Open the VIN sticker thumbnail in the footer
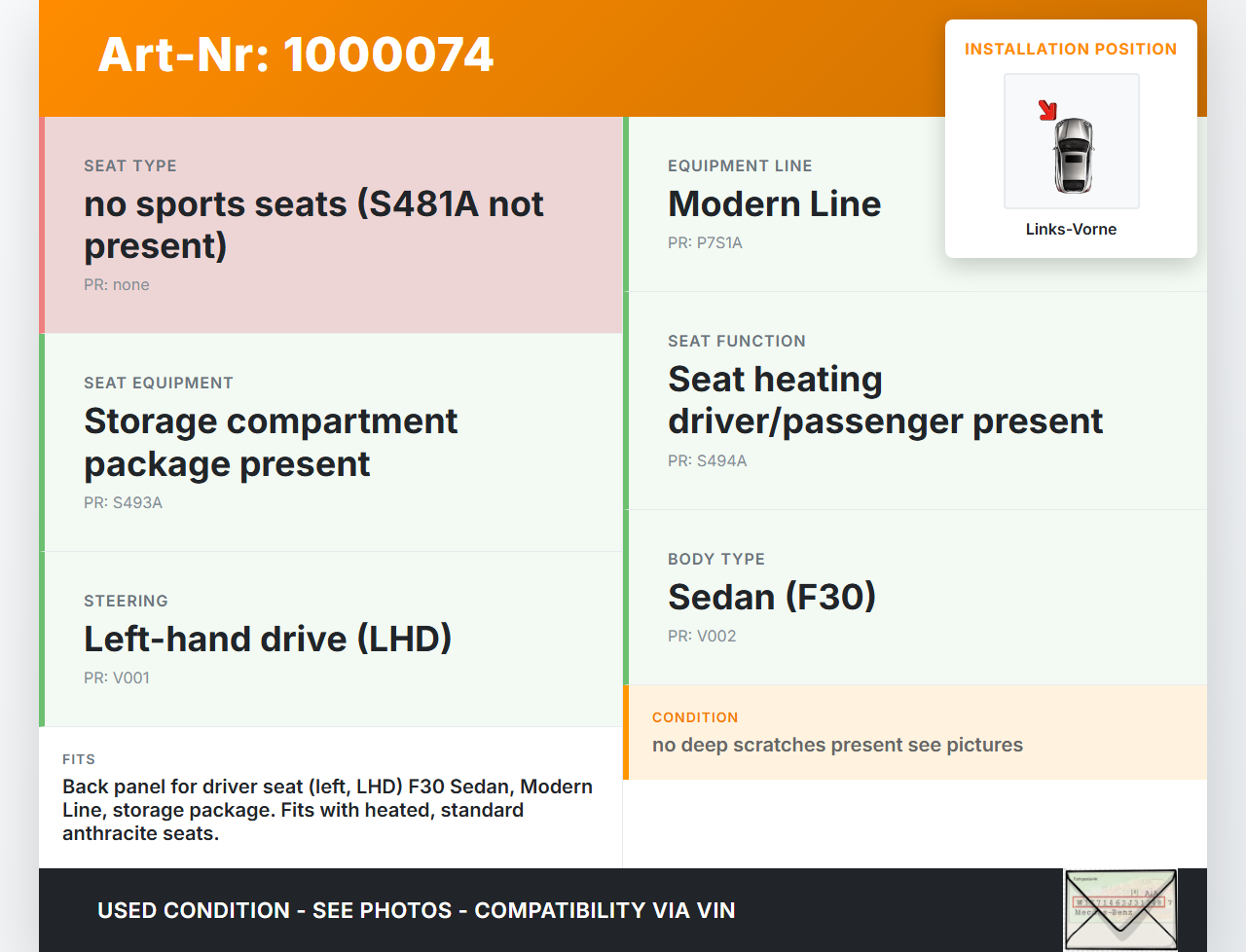1246x952 pixels. [1120, 910]
